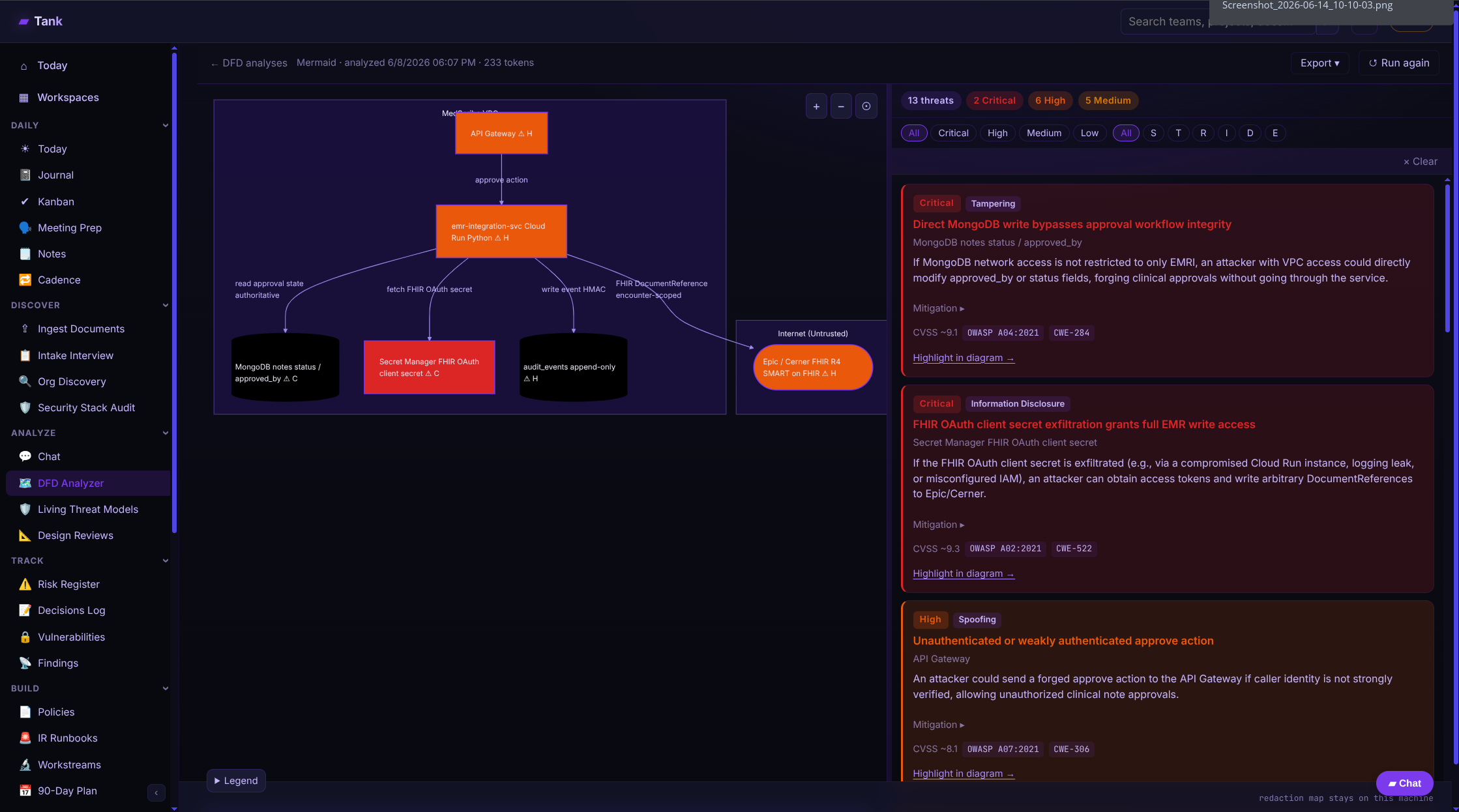Click the Search teams input field
Viewport: 1459px width, 812px height.
(x=1218, y=22)
